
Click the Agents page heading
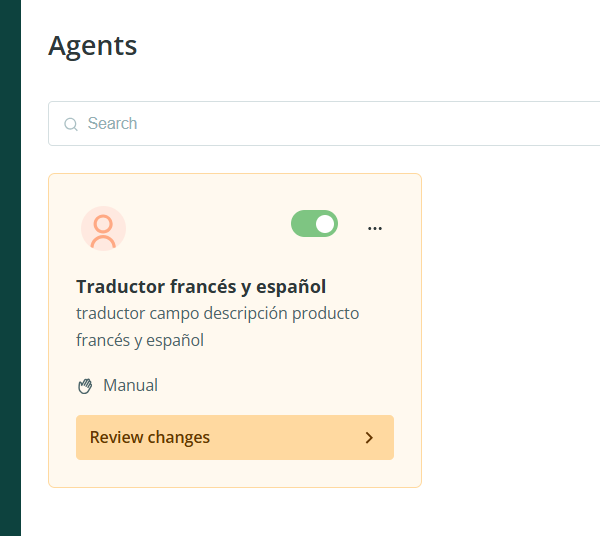click(x=93, y=45)
